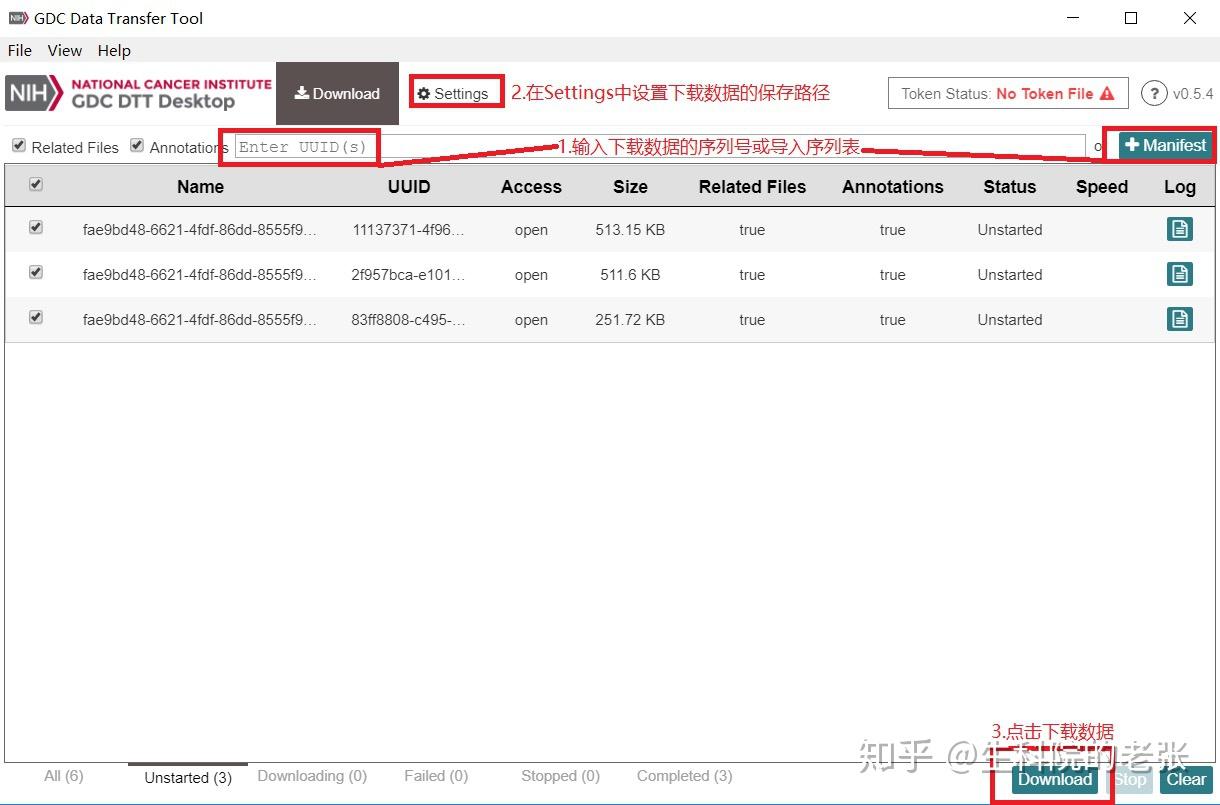The image size is (1220, 805).
Task: Click the No Token File warning icon
Action: click(1108, 93)
